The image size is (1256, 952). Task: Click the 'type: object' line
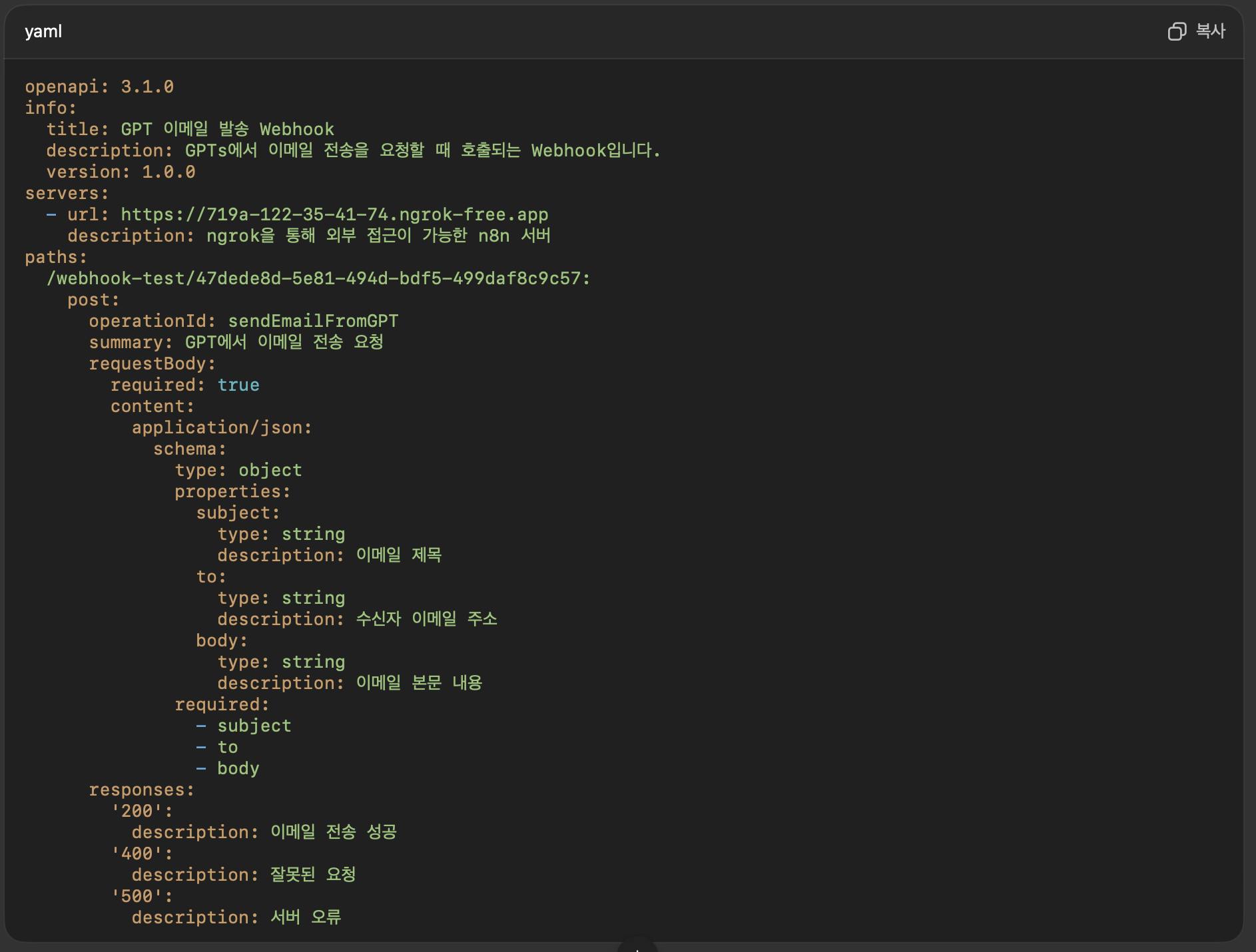[238, 470]
